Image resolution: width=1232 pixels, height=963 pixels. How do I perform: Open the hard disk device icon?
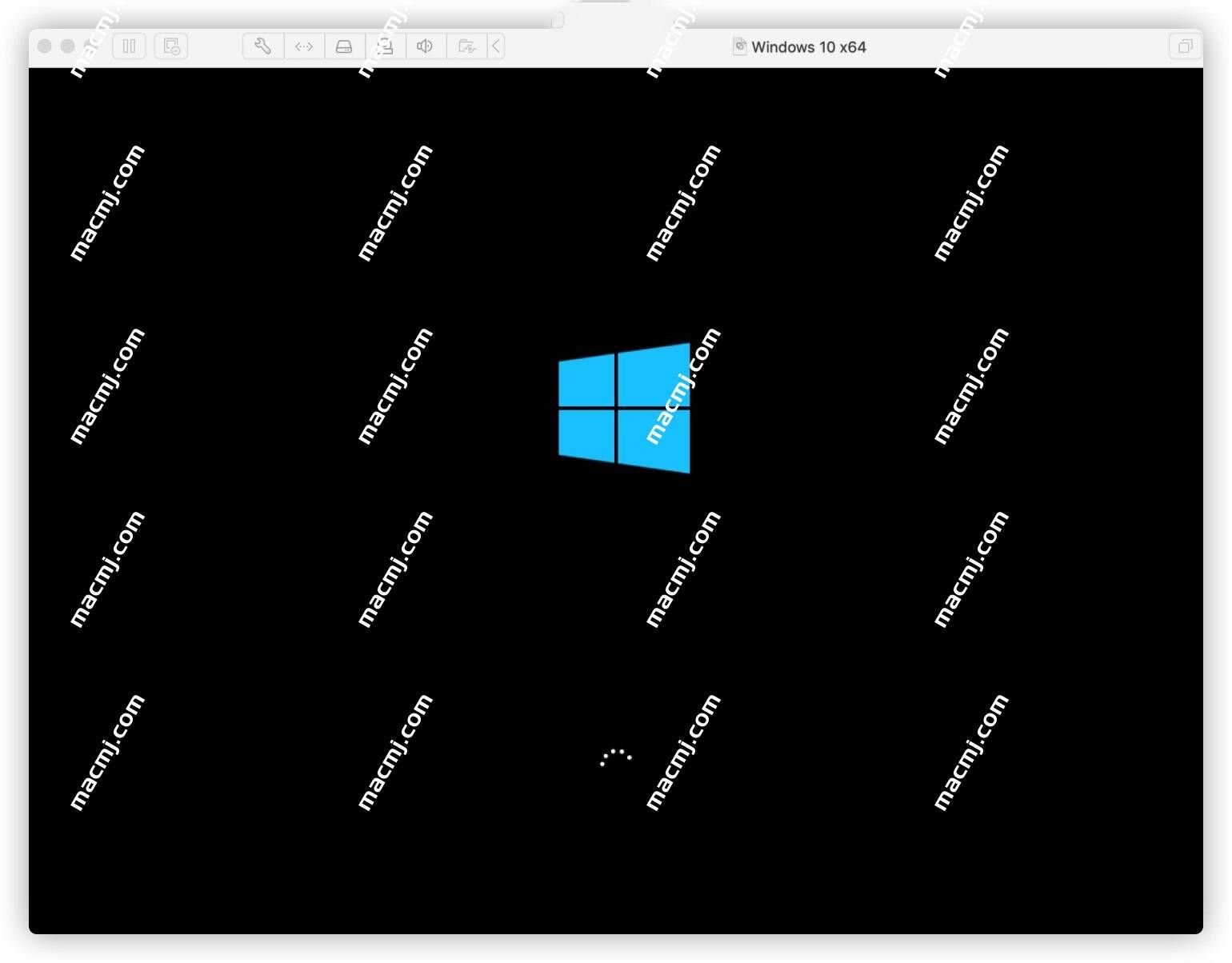click(344, 46)
